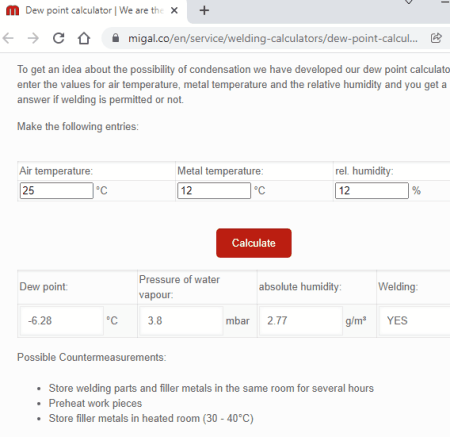The width and height of the screenshot is (450, 437).
Task: Select the Dew point calculator tab
Action: coord(93,11)
